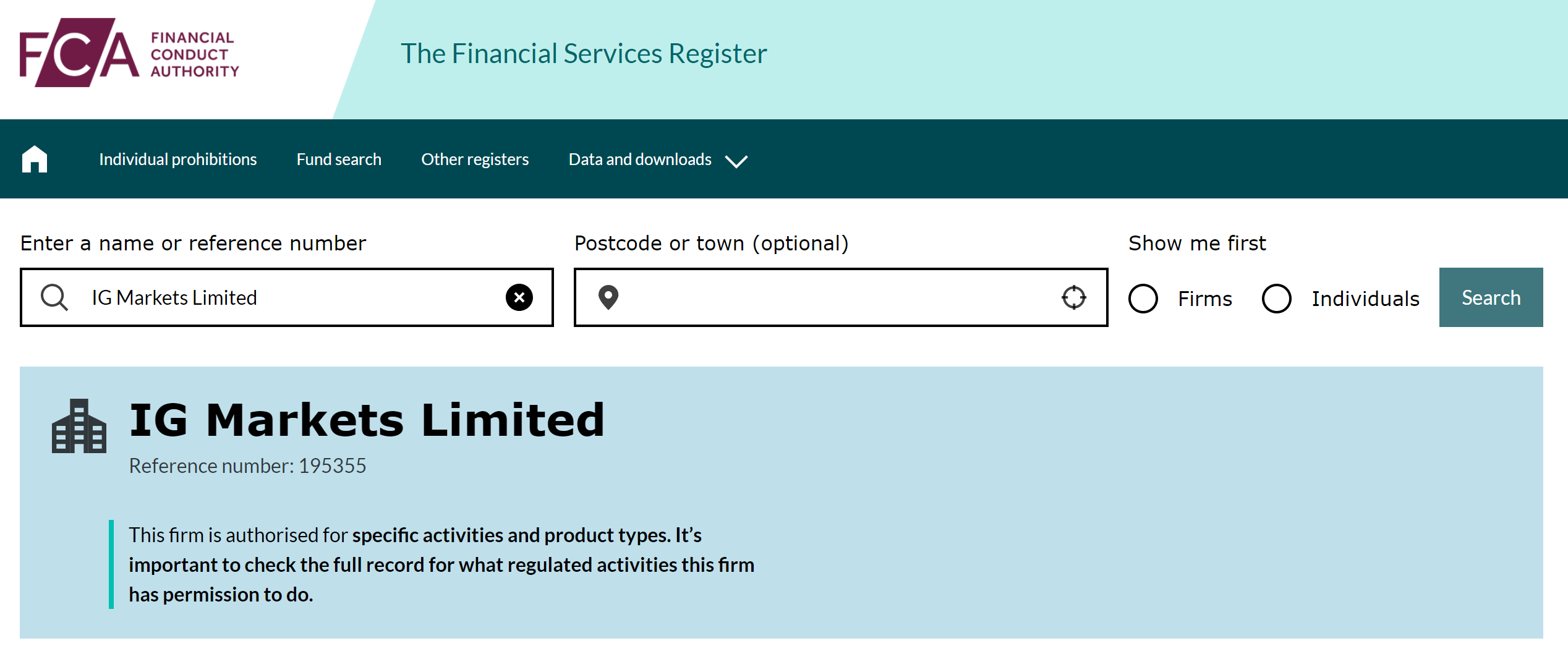Select the Firms radio button

tap(1143, 299)
